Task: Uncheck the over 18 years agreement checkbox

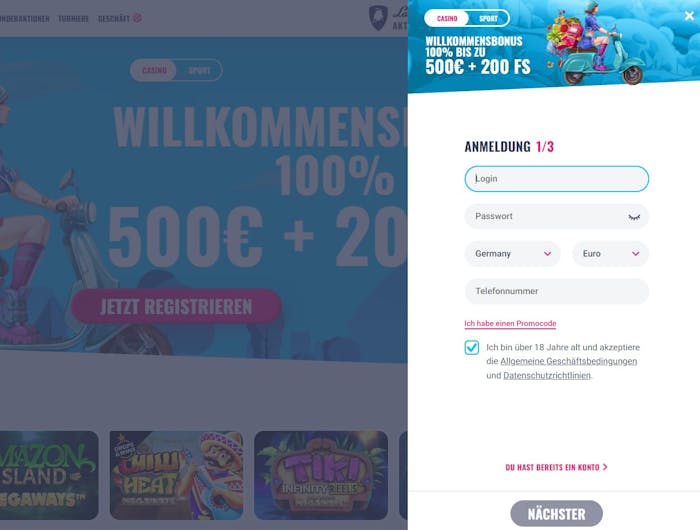Action: pyautogui.click(x=471, y=347)
